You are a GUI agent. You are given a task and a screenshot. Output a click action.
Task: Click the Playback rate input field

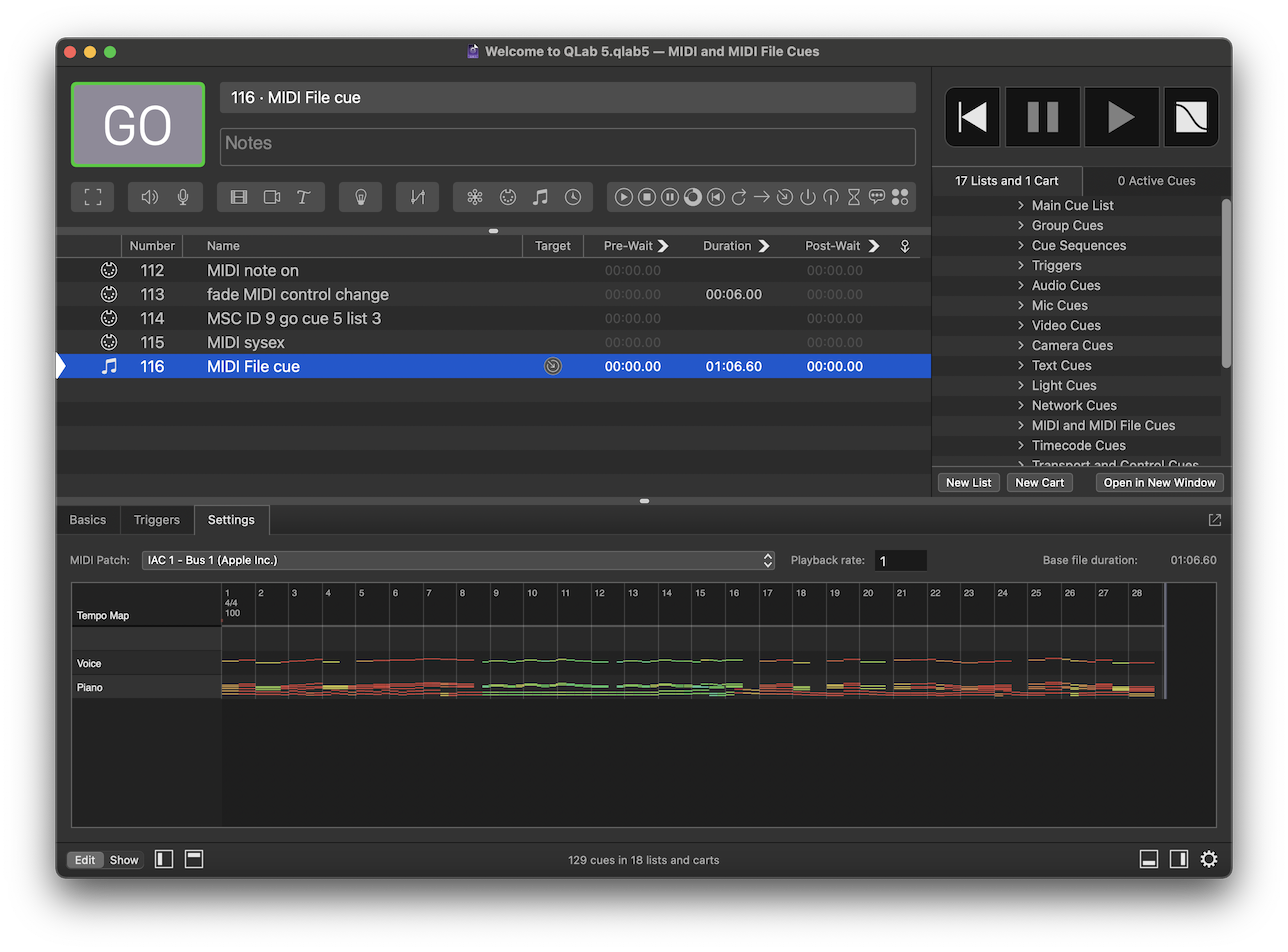pos(900,560)
